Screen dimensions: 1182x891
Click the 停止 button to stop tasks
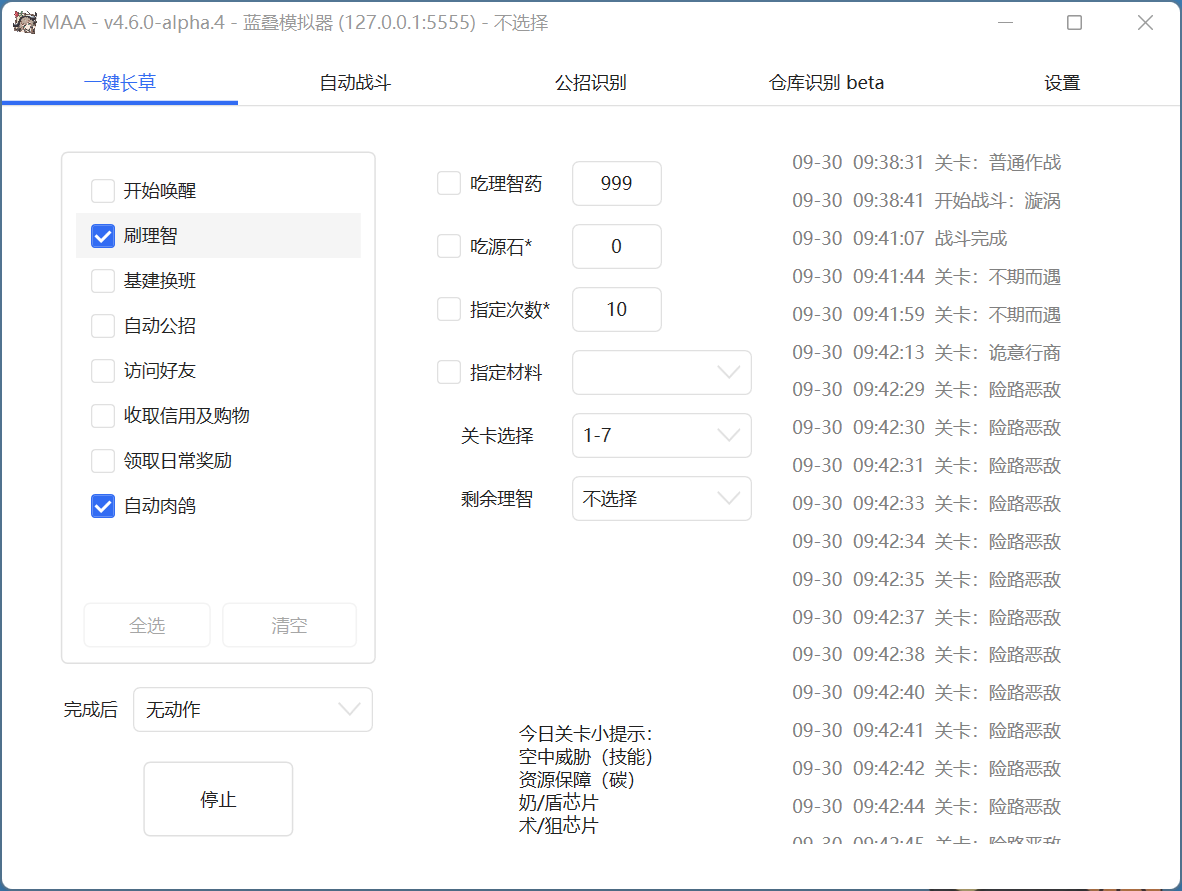pyautogui.click(x=218, y=798)
